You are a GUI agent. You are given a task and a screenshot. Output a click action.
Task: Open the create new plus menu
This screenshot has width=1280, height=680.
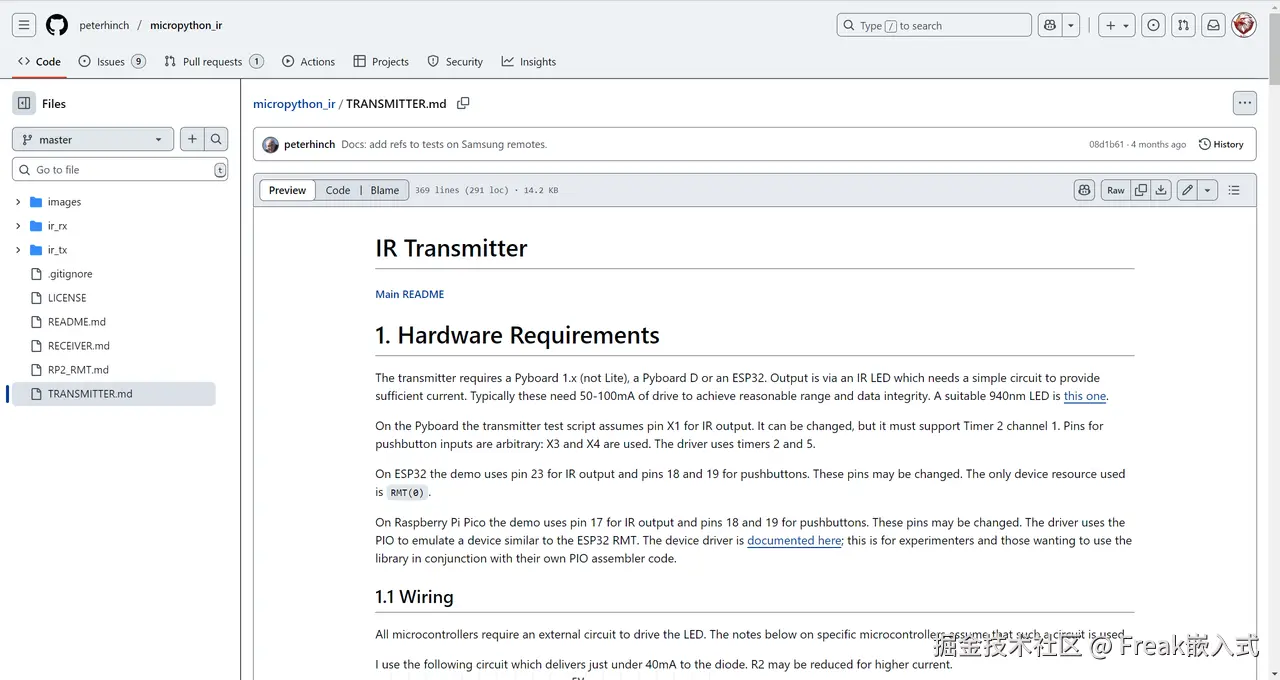1116,25
